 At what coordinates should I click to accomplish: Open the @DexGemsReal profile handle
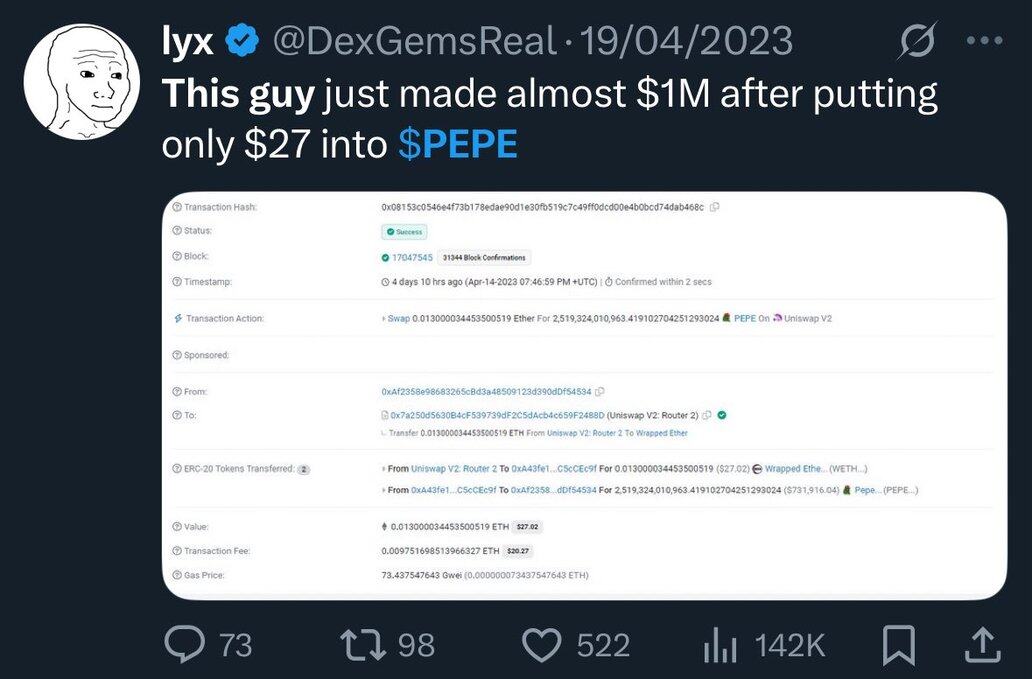(x=413, y=41)
